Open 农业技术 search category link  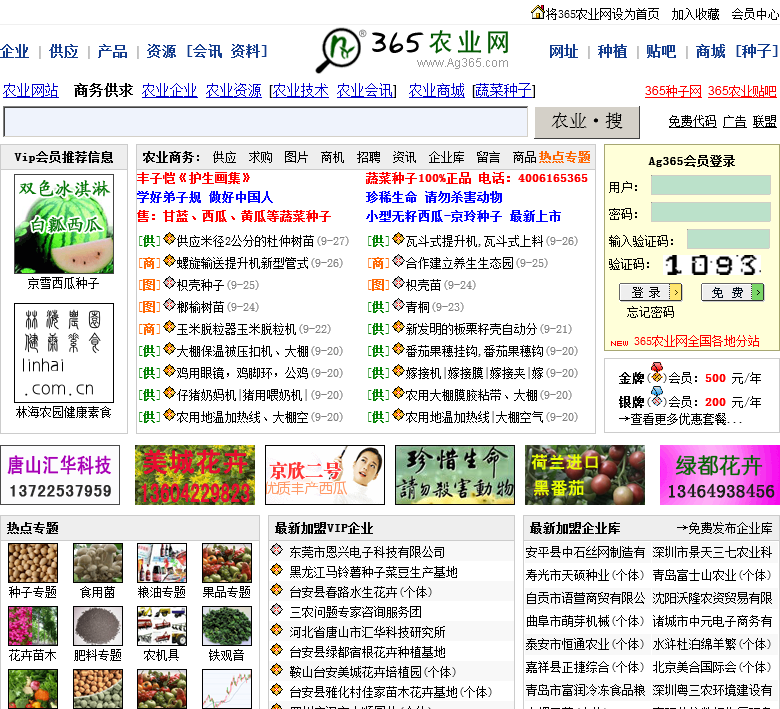click(x=300, y=91)
